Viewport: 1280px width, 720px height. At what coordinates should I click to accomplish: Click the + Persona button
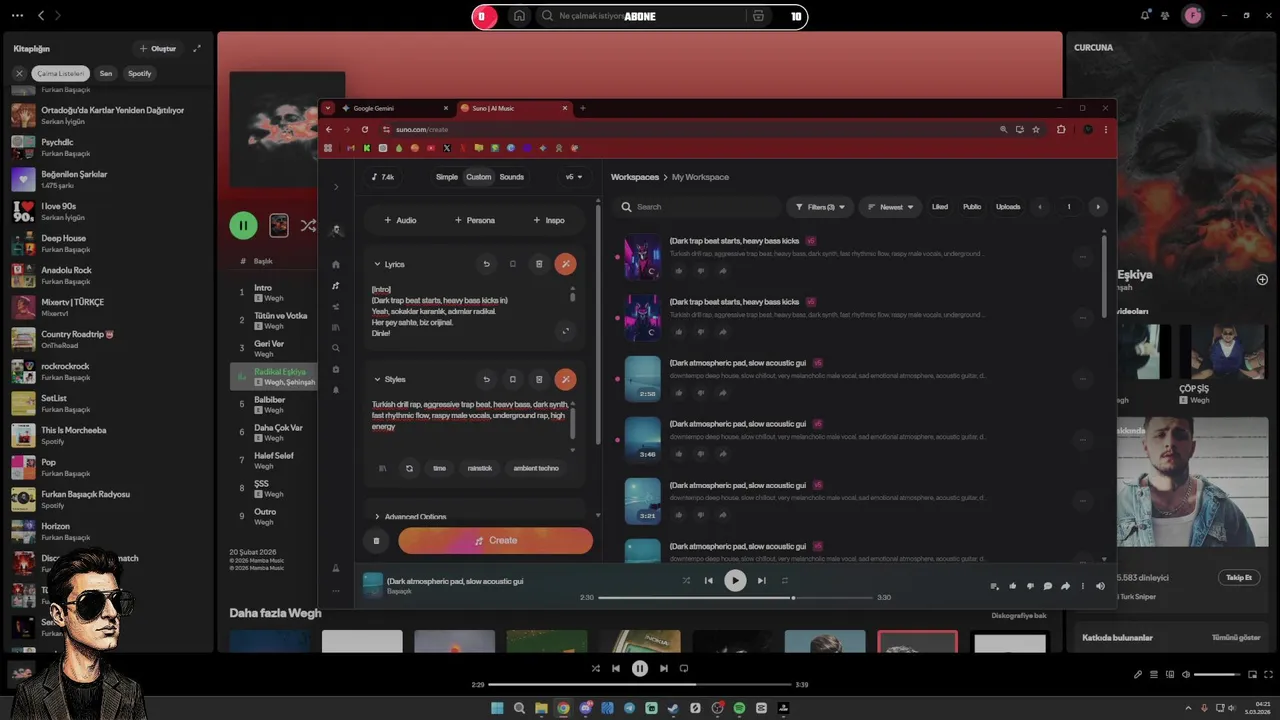click(x=474, y=220)
